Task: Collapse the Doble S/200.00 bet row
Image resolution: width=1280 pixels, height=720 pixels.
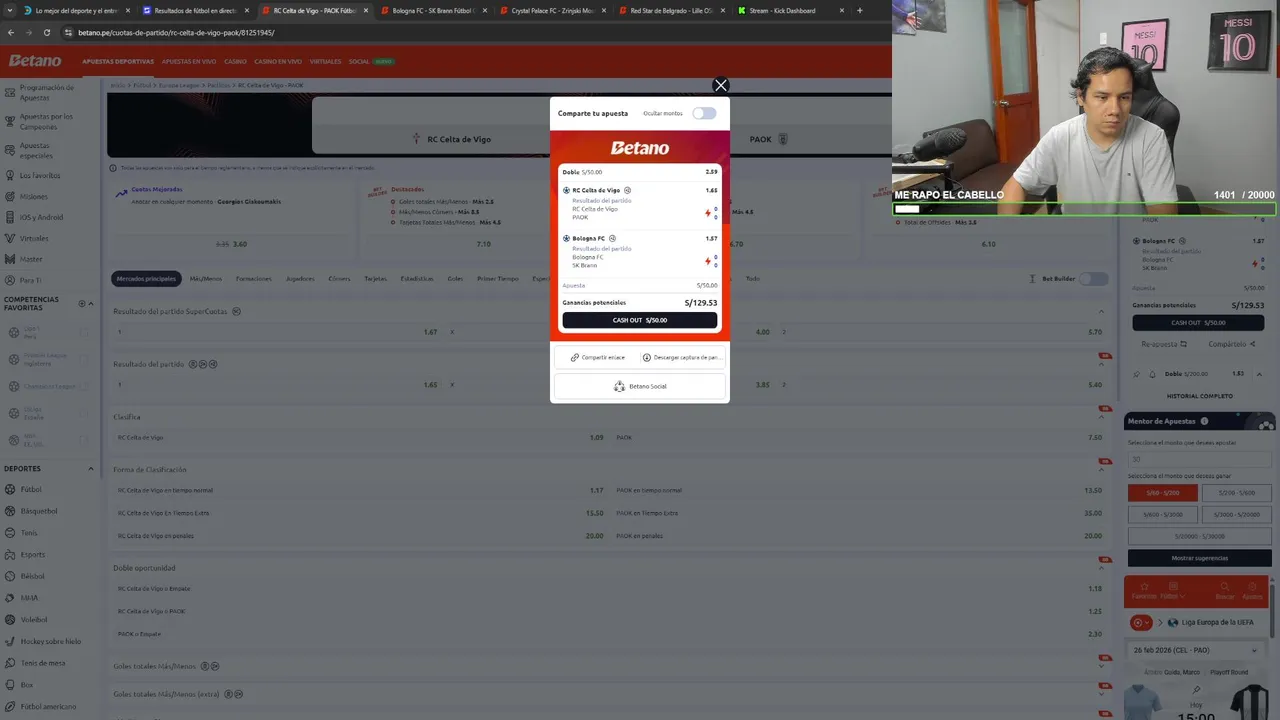Action: click(x=1259, y=374)
